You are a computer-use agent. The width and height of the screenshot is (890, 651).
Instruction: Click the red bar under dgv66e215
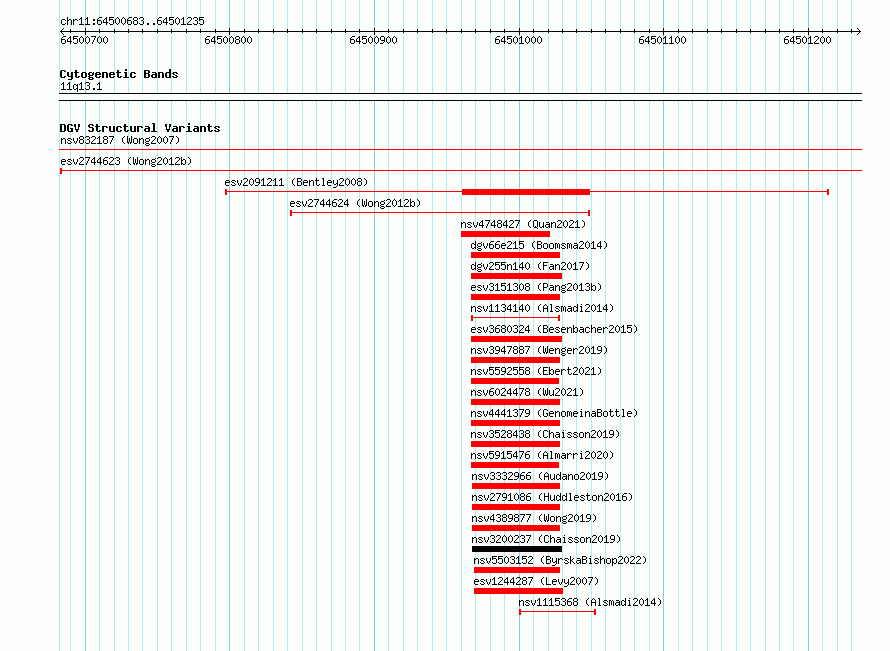(515, 255)
